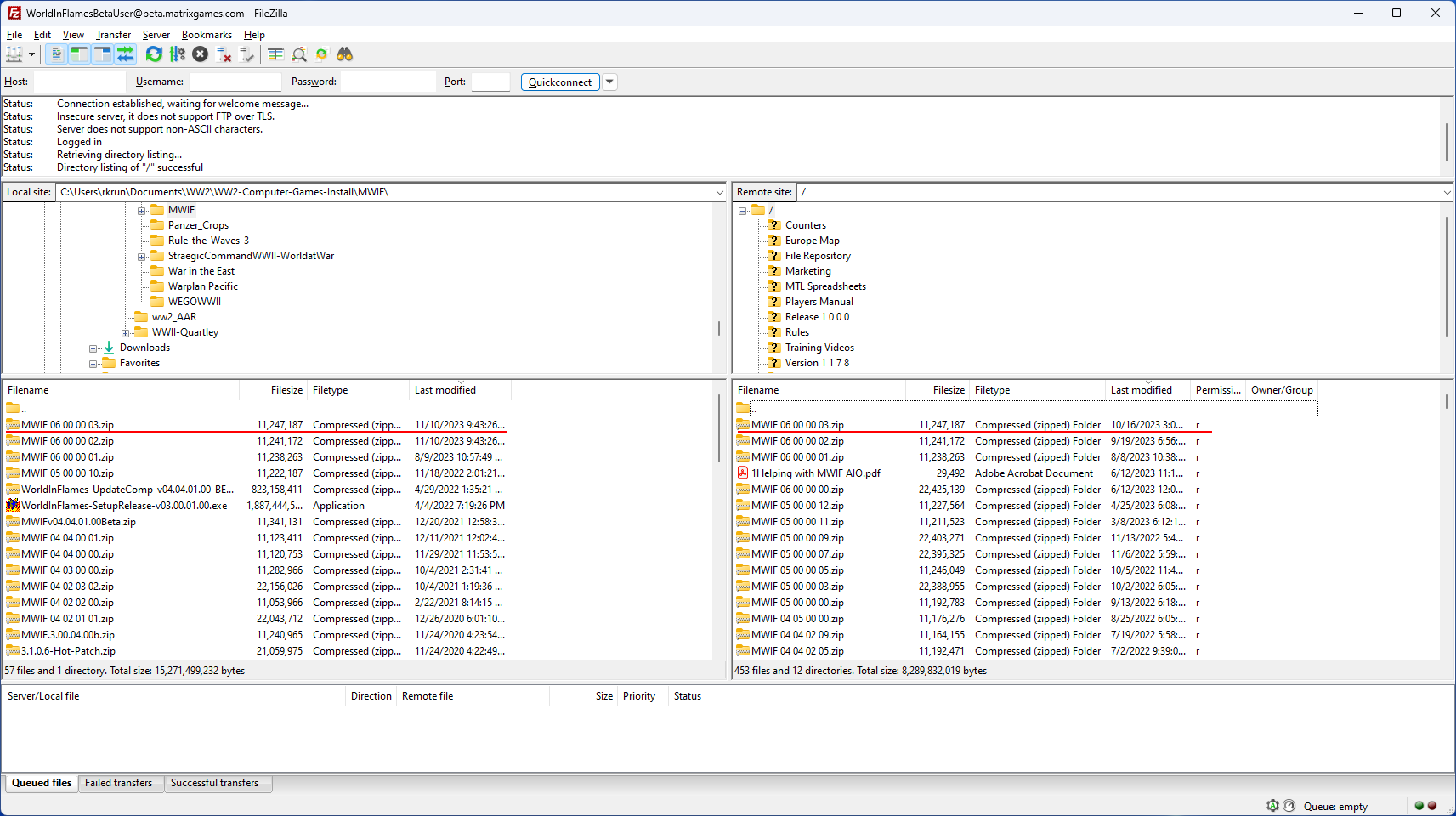Viewport: 1456px width, 816px height.
Task: Click the War in the East folder icon
Action: 157,271
